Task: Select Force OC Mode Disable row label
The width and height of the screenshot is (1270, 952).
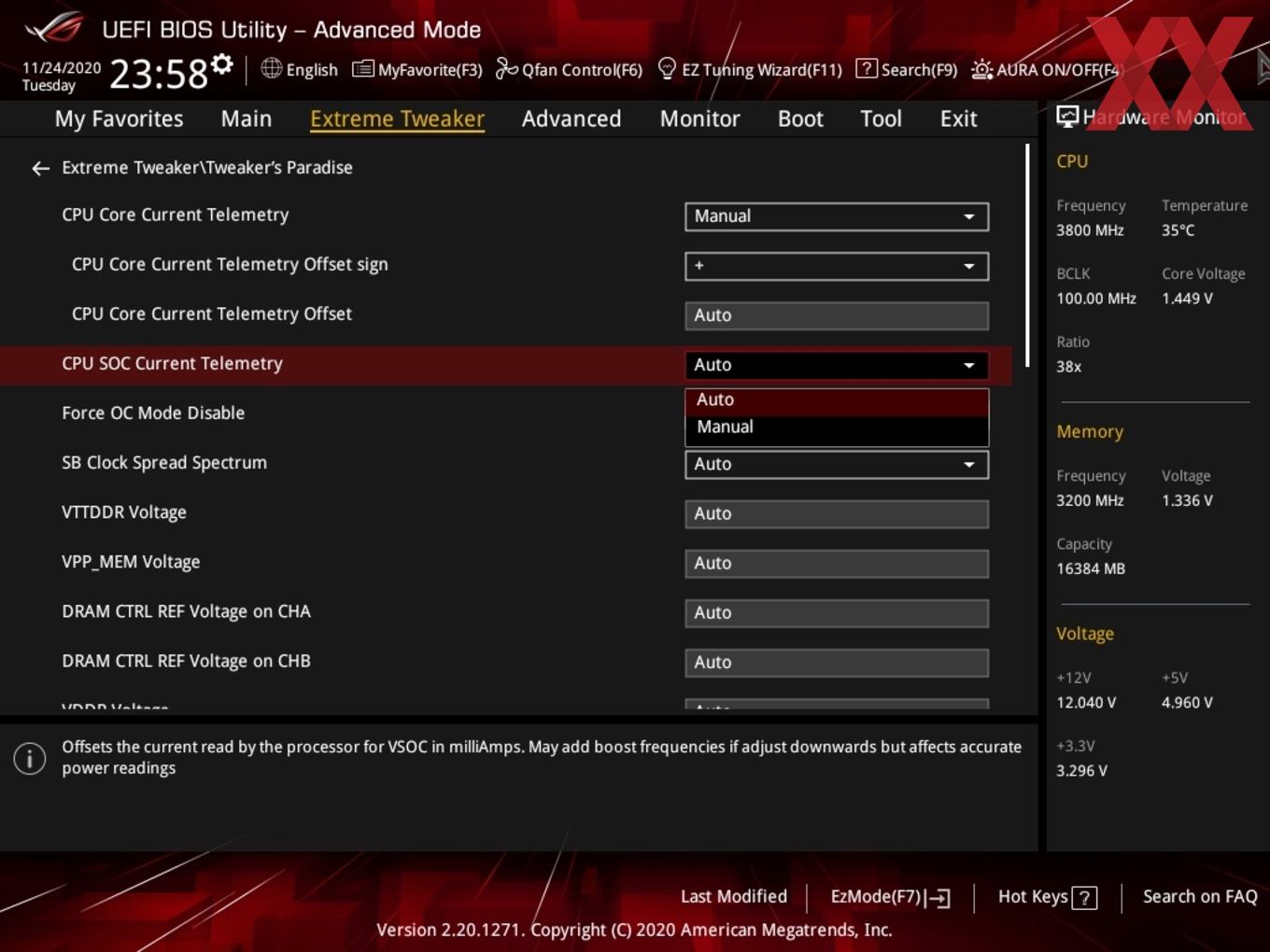Action: tap(153, 413)
